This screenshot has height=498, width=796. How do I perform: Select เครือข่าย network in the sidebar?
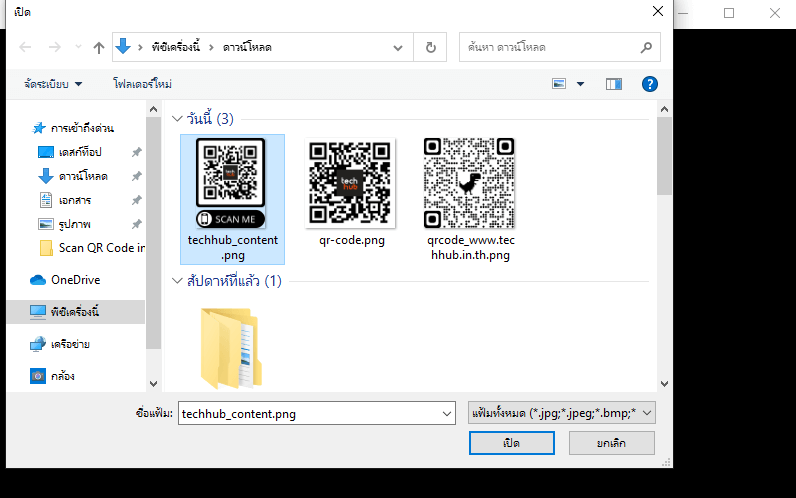[x=70, y=344]
